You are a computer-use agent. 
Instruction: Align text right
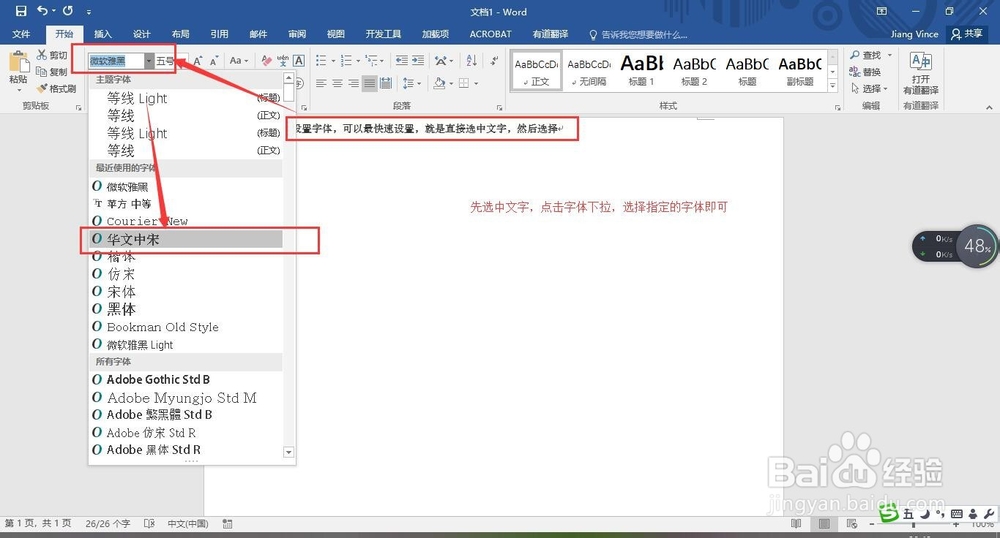tap(353, 83)
